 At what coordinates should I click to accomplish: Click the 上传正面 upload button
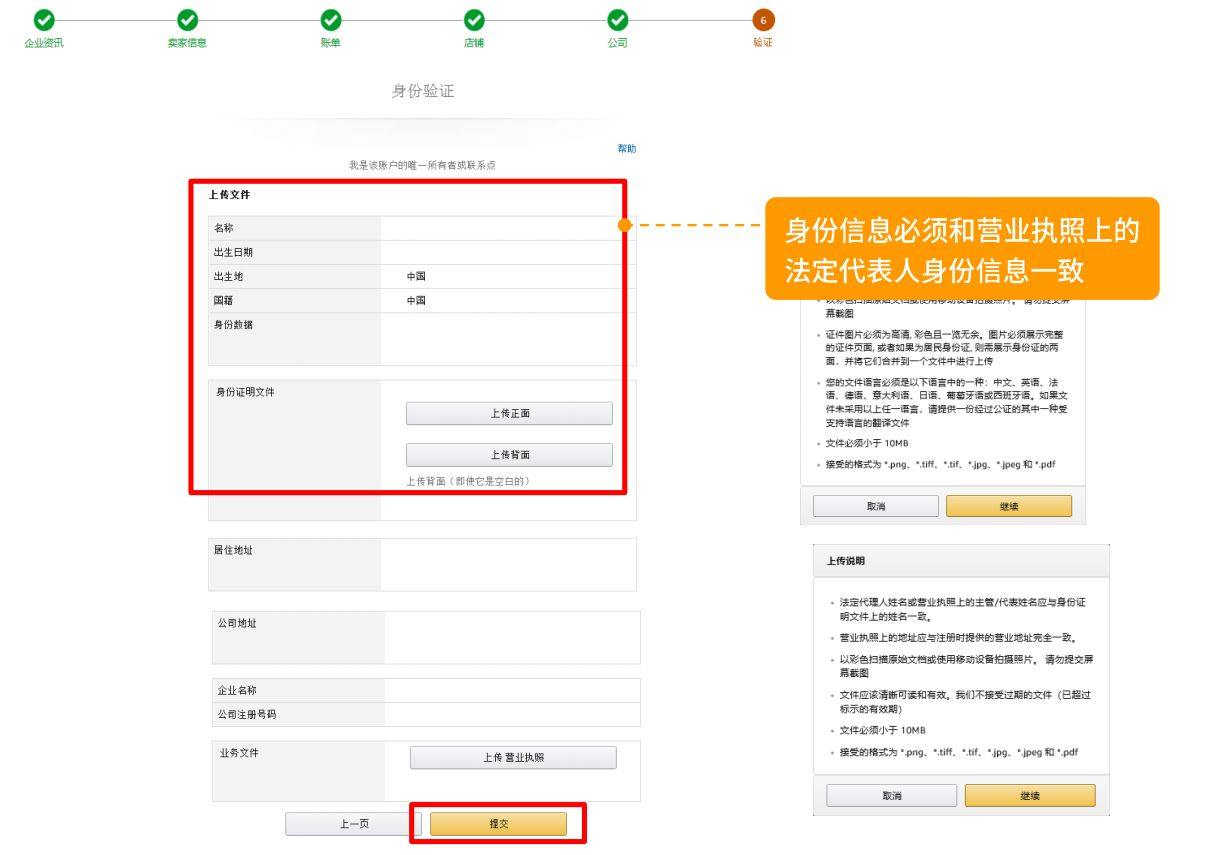pos(509,413)
